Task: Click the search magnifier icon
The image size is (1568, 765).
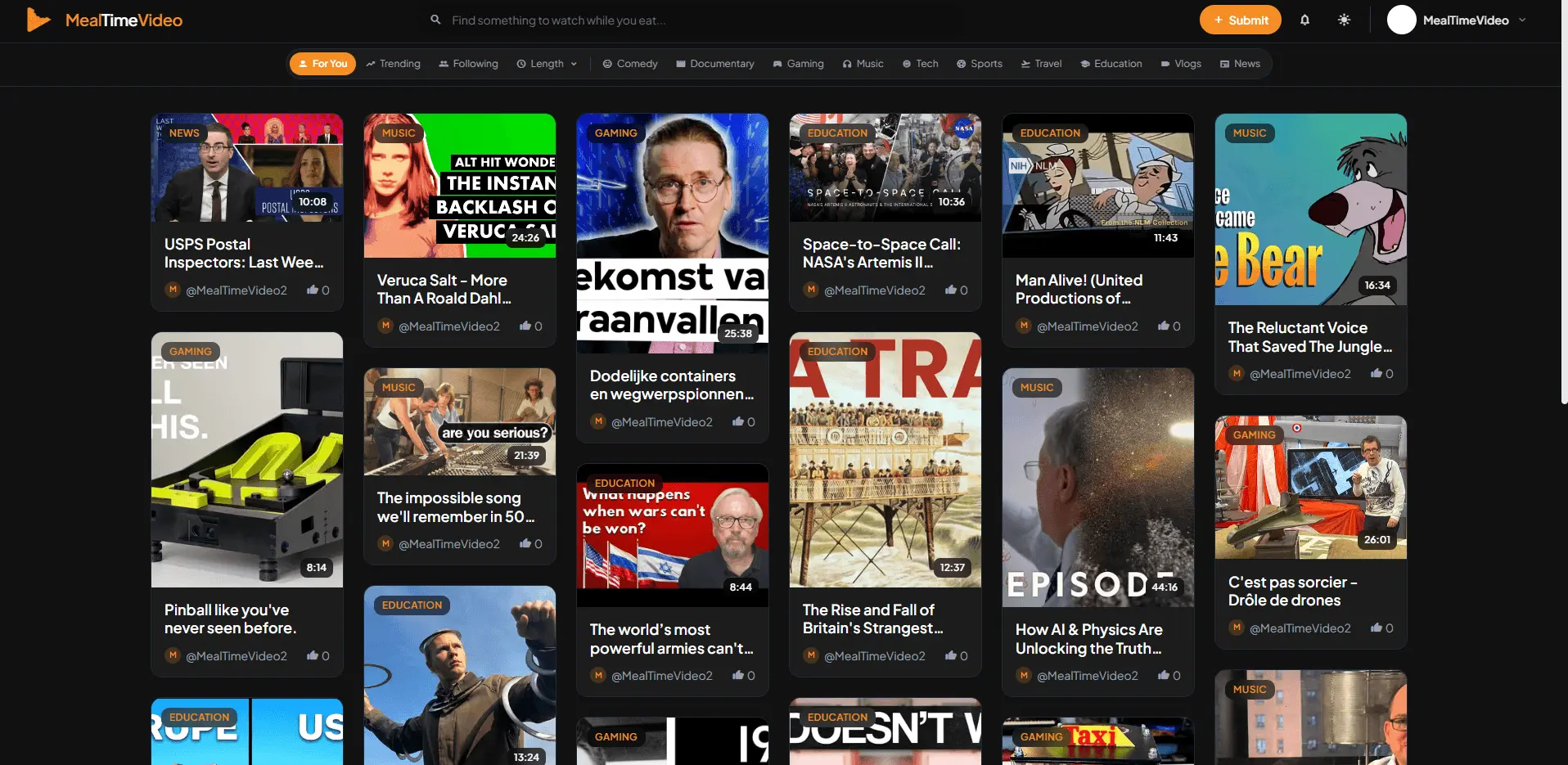Action: click(x=435, y=20)
